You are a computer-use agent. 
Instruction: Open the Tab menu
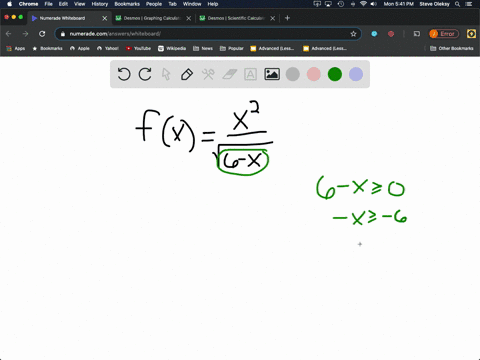click(172, 4)
